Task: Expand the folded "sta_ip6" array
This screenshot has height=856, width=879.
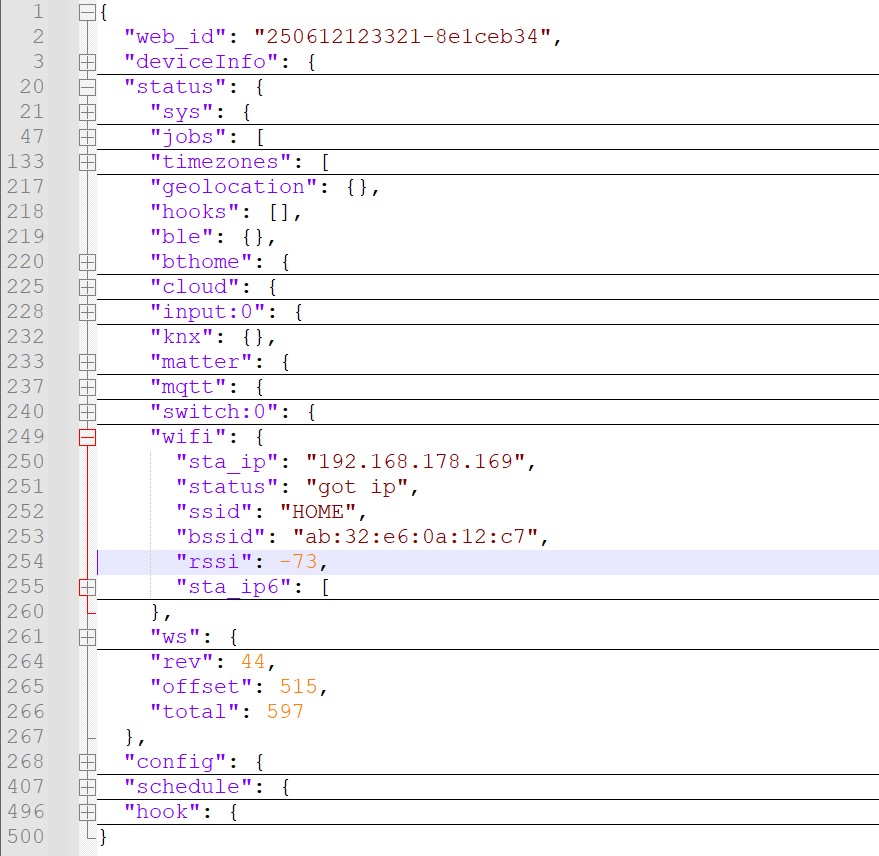Action: point(87,587)
